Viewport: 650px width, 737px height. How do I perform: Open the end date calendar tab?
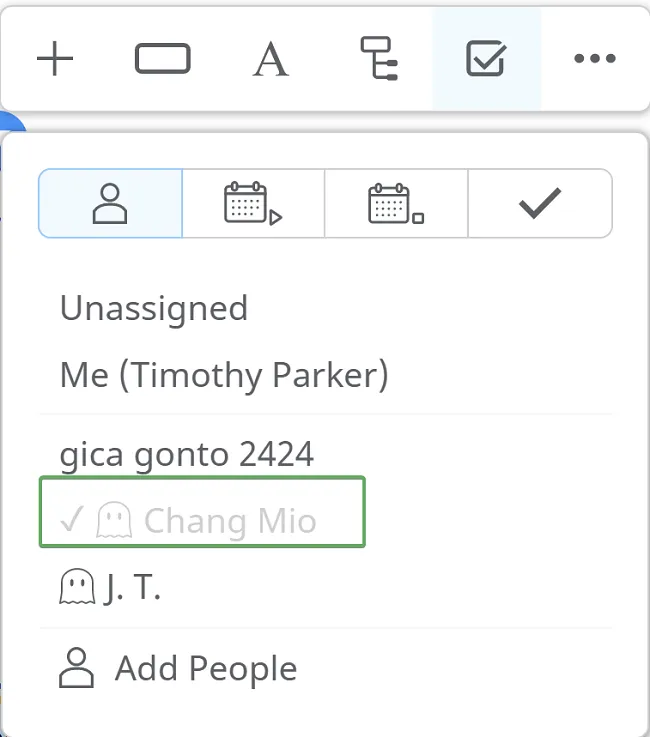[396, 204]
